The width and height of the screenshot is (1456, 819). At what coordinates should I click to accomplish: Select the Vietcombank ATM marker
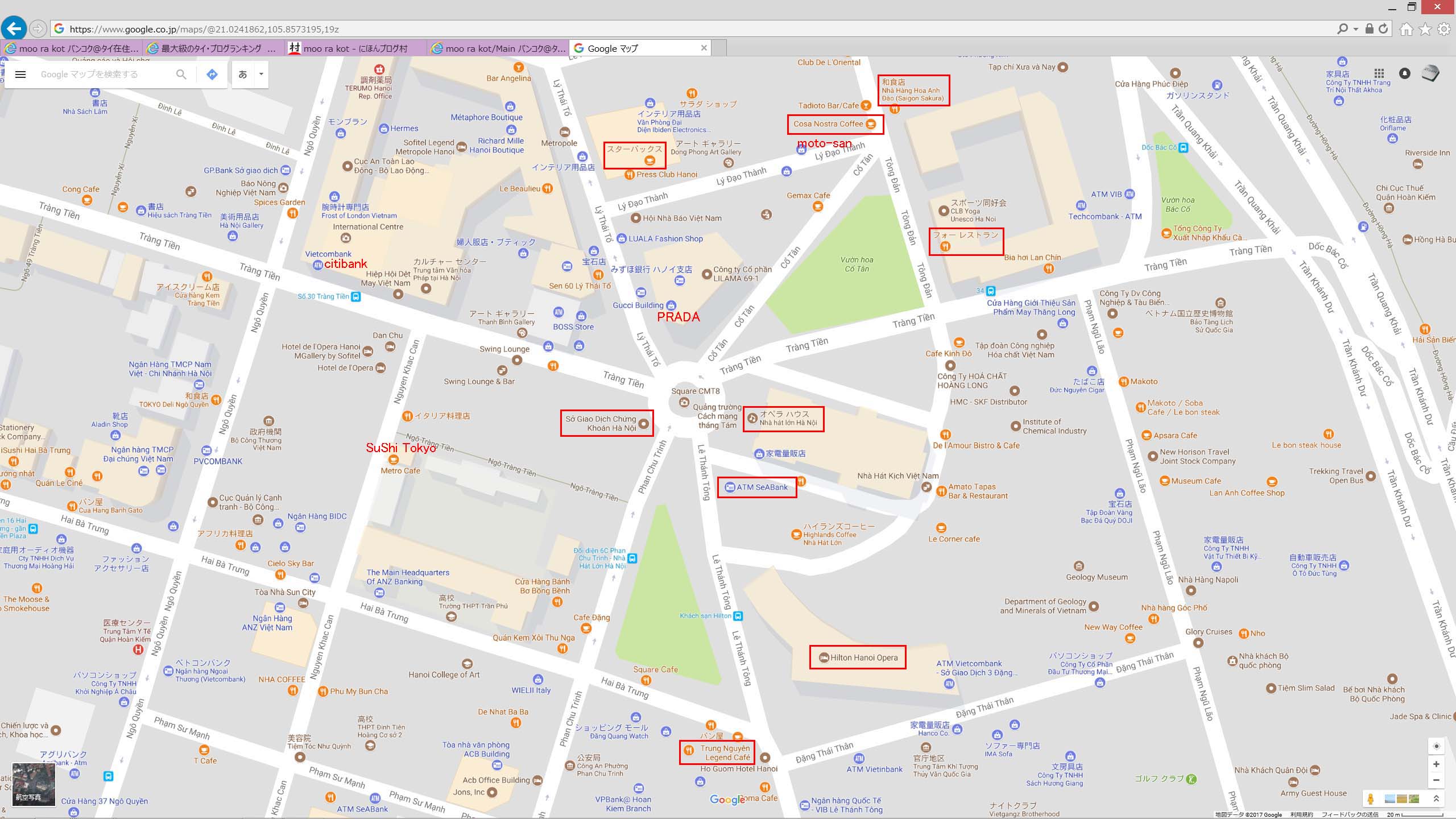pos(318,264)
